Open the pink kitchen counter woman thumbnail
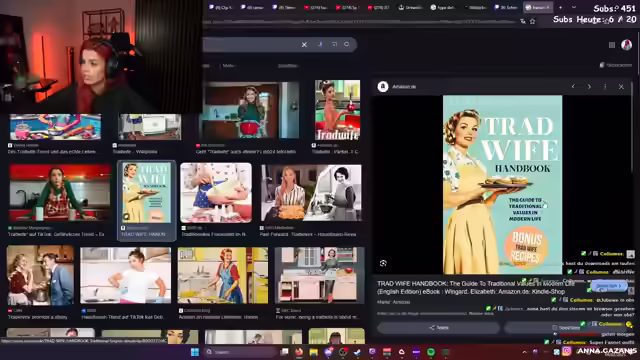This screenshot has width=640, height=360. 319,276
